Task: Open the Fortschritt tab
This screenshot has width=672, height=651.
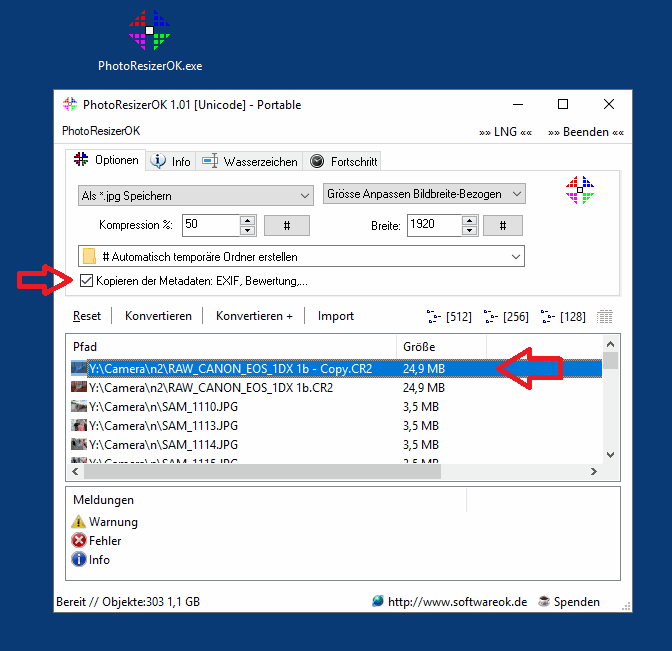Action: tap(342, 162)
